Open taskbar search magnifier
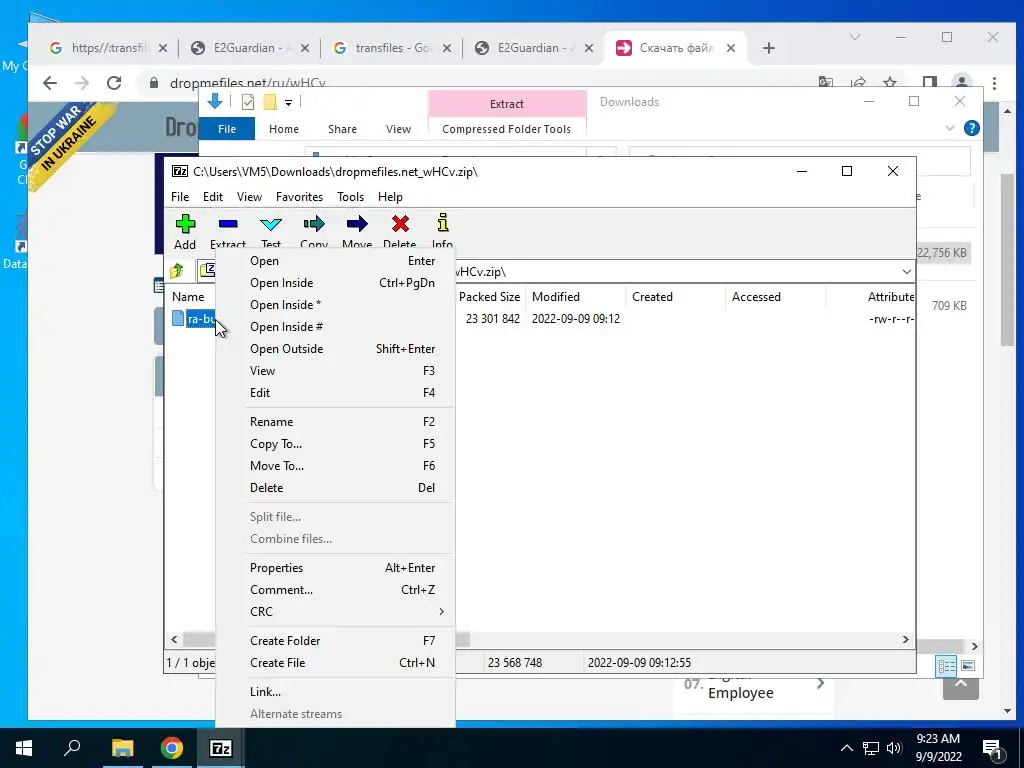The width and height of the screenshot is (1024, 768). [x=72, y=748]
